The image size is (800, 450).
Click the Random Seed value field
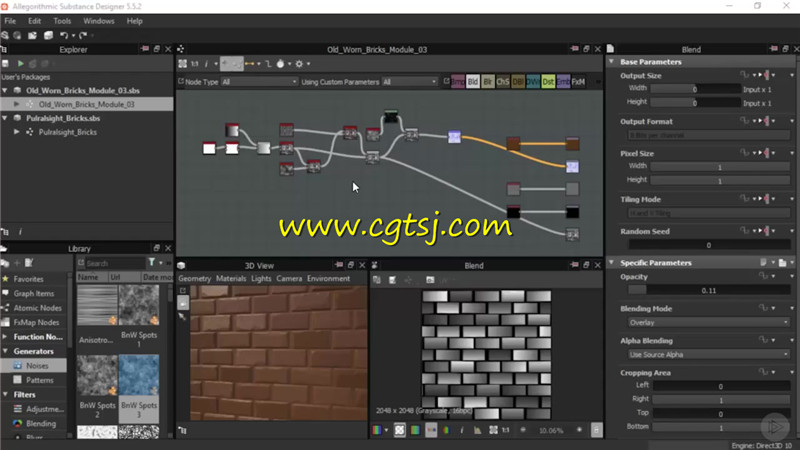tap(709, 245)
